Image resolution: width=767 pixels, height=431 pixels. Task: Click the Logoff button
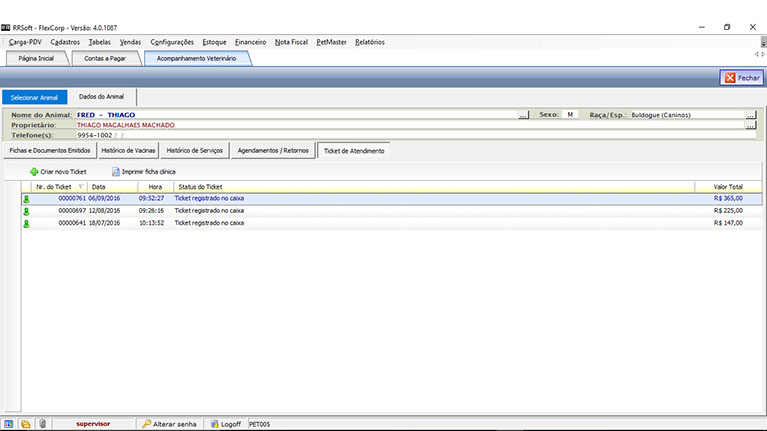(225, 424)
